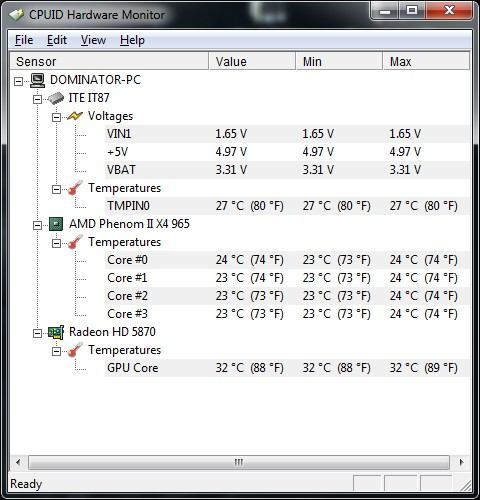Select the VBAT voltage row
The width and height of the screenshot is (480, 500).
click(287, 170)
